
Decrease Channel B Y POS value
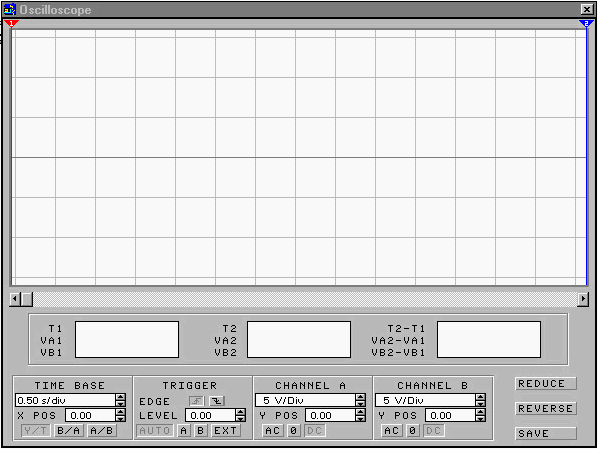(x=481, y=418)
